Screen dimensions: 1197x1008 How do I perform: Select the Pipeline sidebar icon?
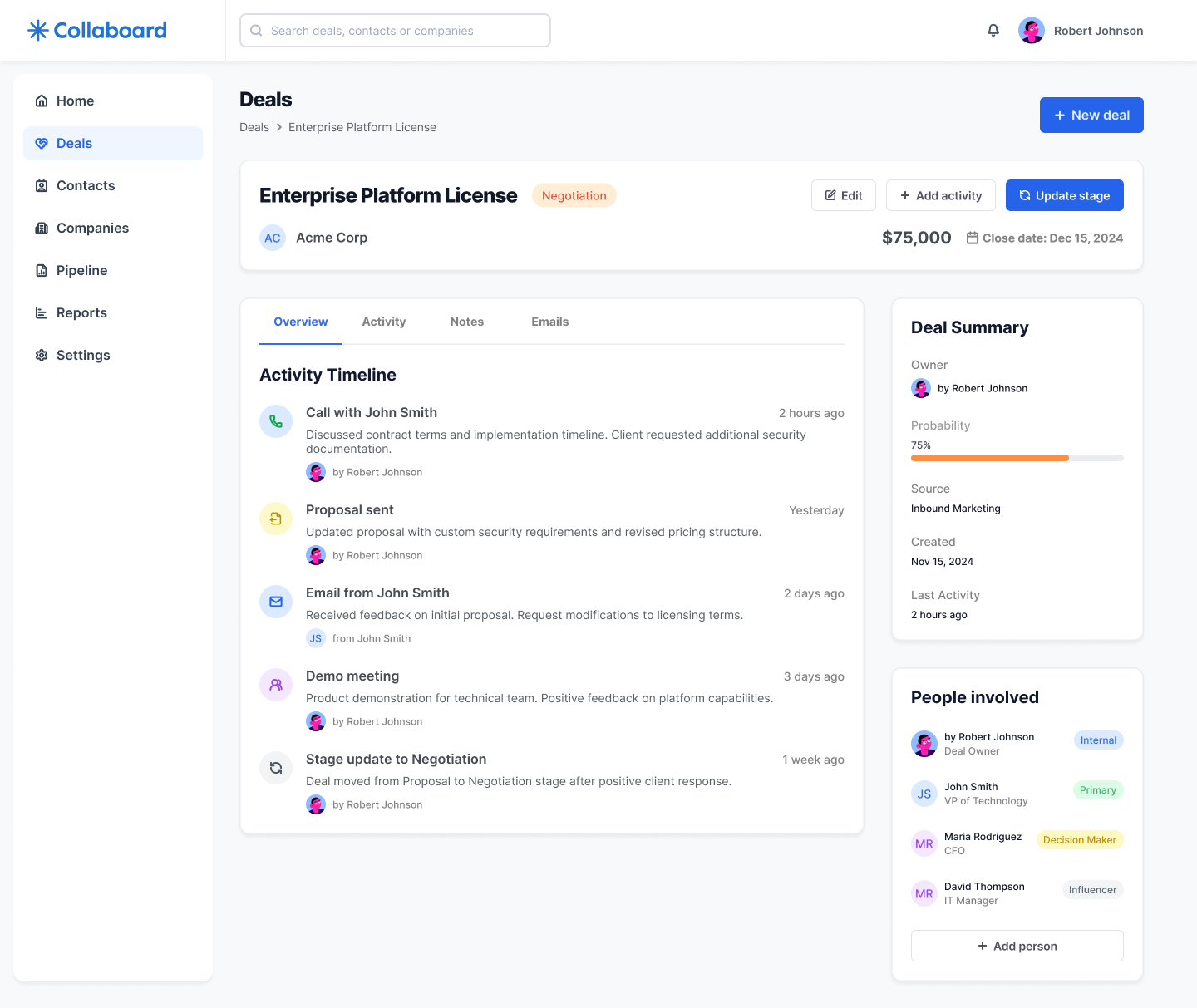pos(42,270)
